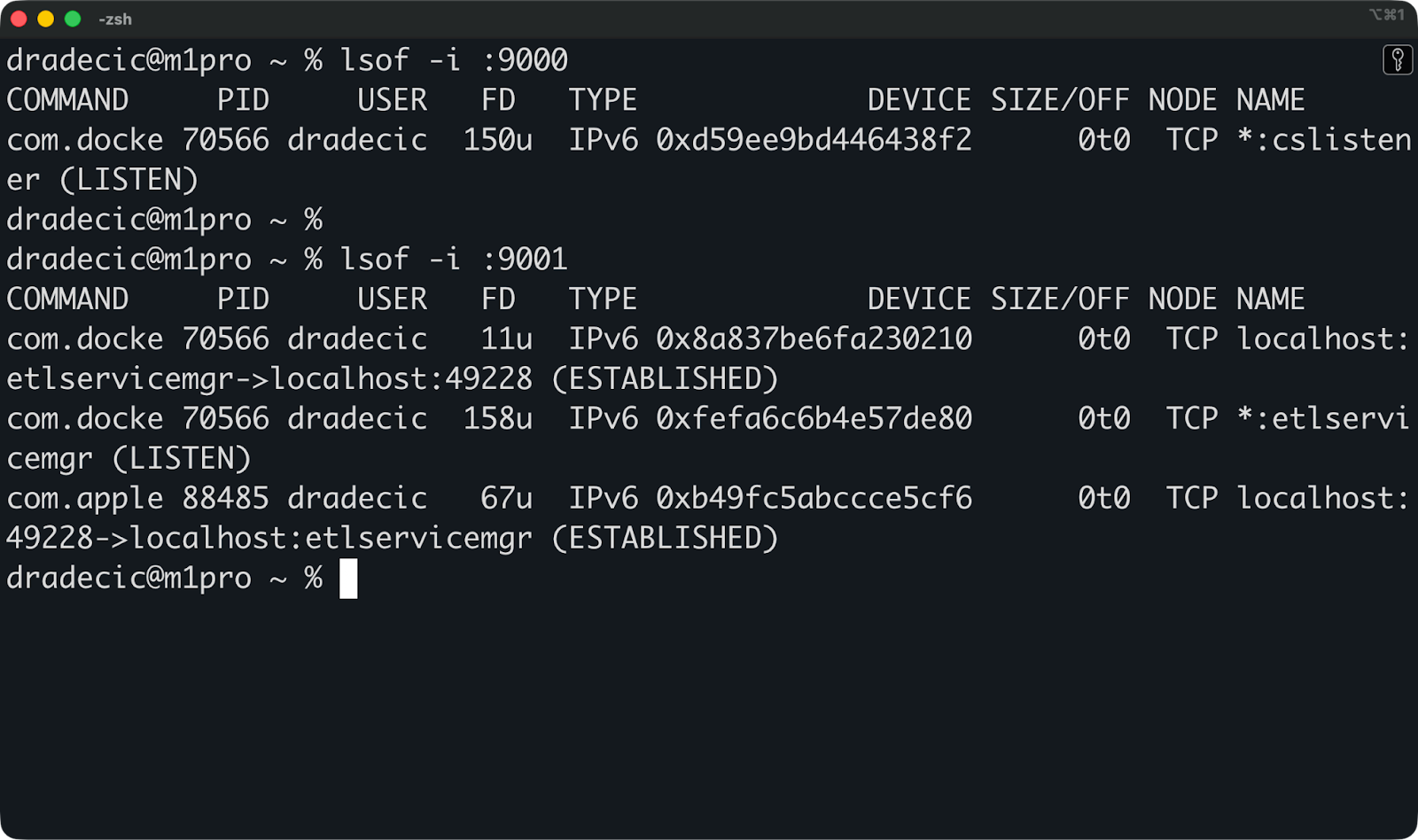Click the 'com.apple' command entry
The width and height of the screenshot is (1418, 840).
tap(84, 498)
